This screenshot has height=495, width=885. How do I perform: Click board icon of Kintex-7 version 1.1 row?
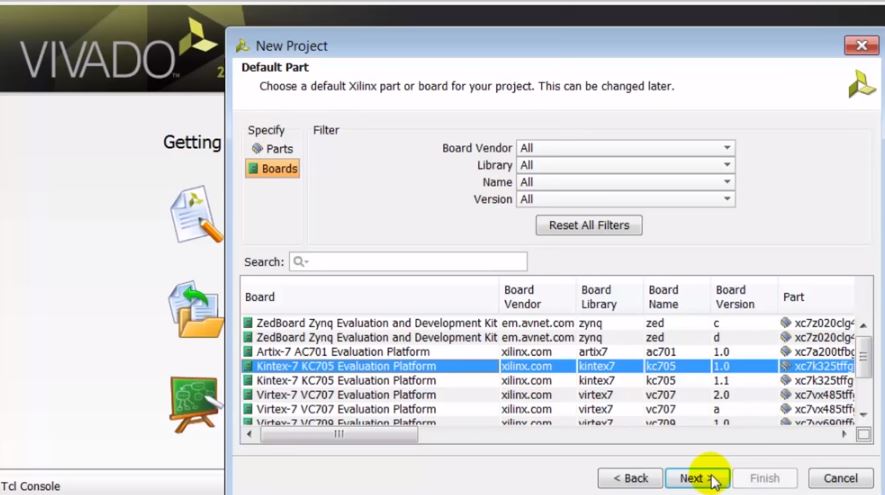click(x=248, y=380)
